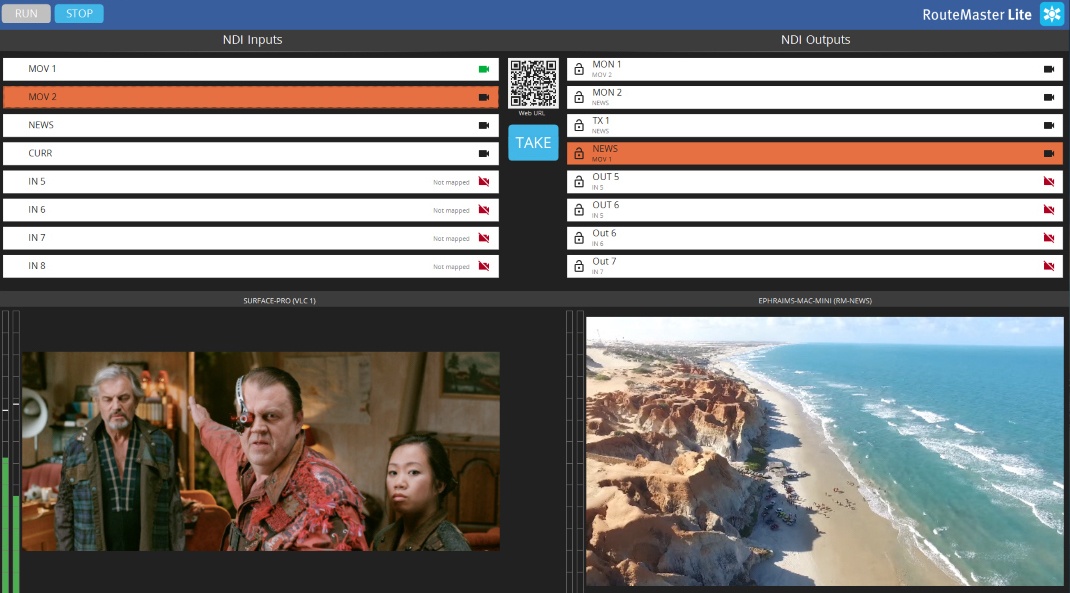Click the STOP button
This screenshot has height=593, width=1070.
point(79,14)
